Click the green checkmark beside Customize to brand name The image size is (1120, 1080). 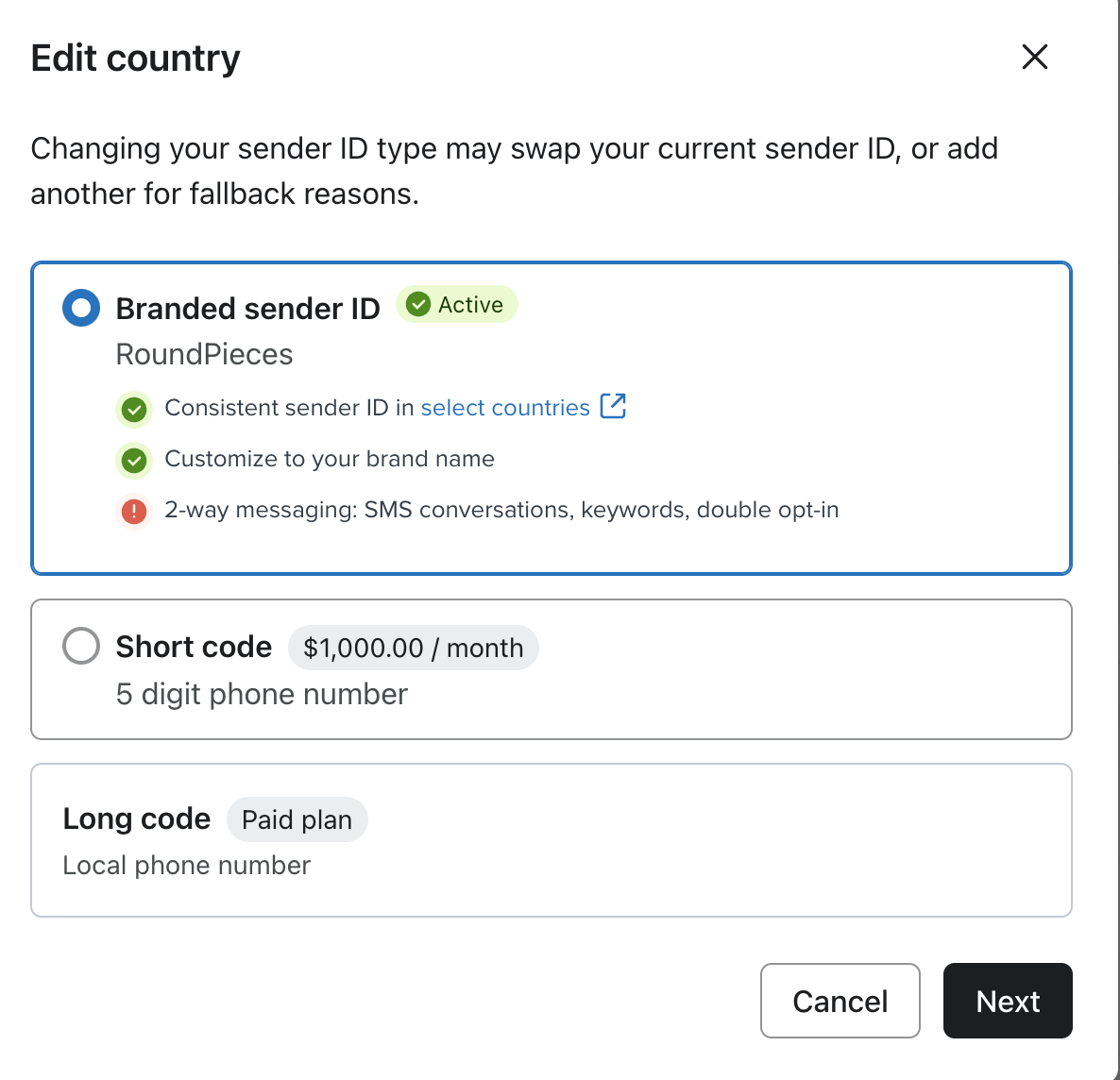133,460
